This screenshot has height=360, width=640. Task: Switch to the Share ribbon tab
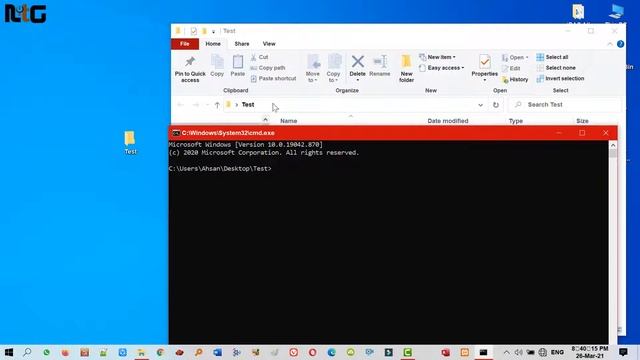[x=242, y=44]
